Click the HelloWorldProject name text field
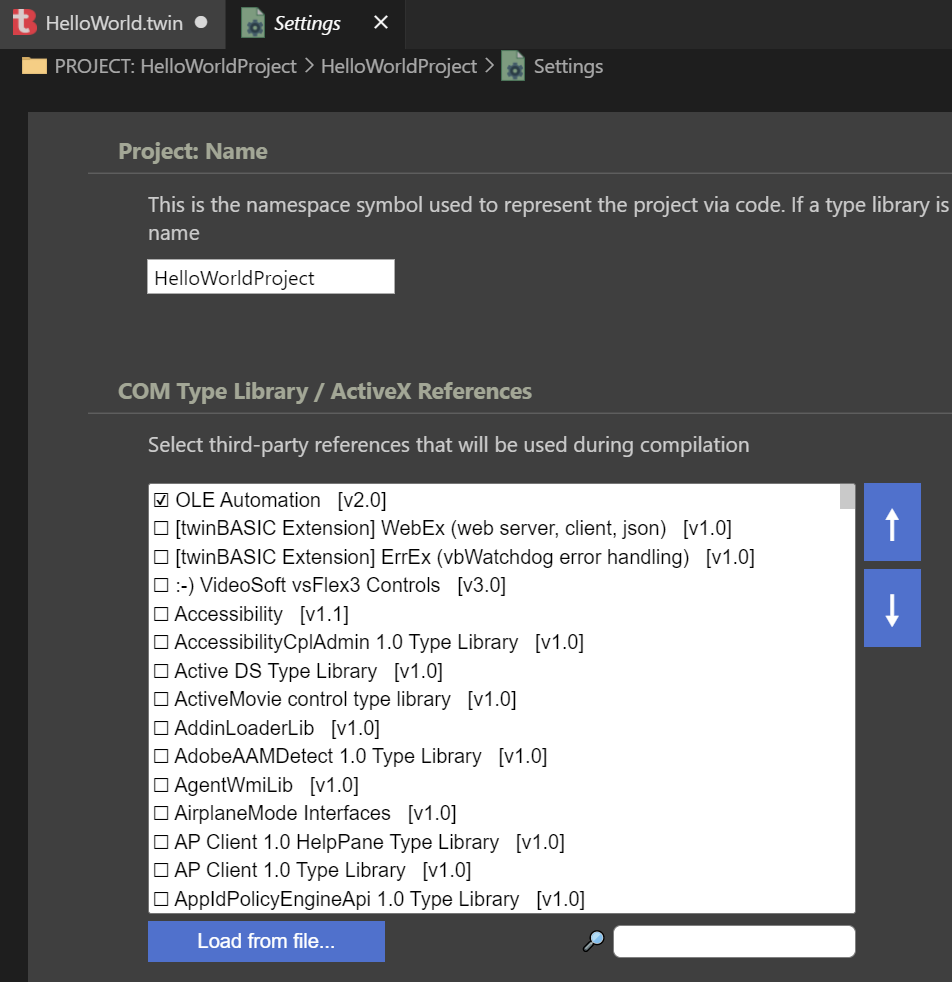The height and width of the screenshot is (982, 952). tap(271, 277)
